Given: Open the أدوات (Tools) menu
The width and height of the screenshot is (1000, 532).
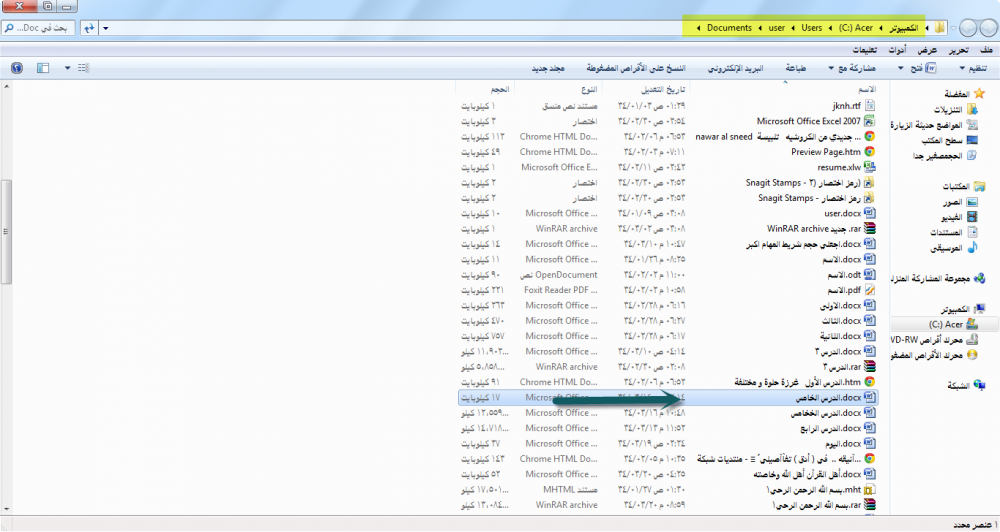Looking at the screenshot, I should click(x=899, y=49).
